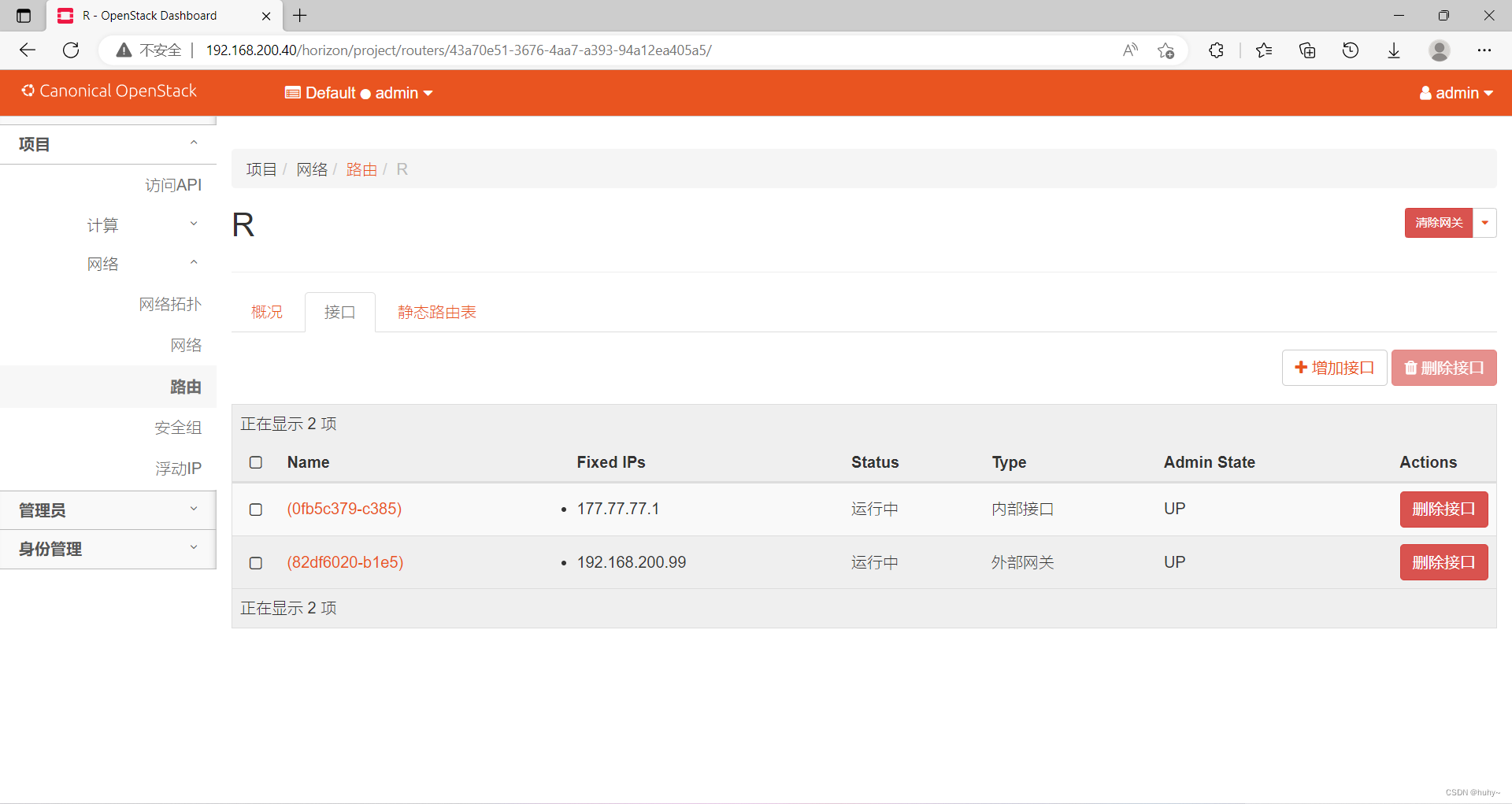
Task: Go back with the browser back arrow
Action: 28,50
